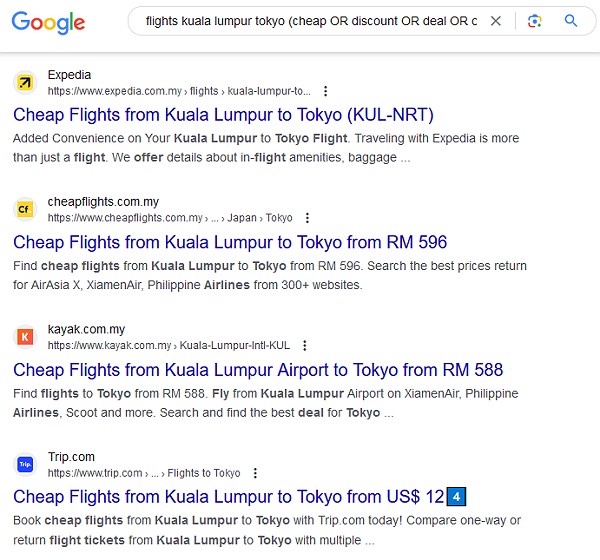Click the kayak snippet mentioning 'Scoot and more'
Image resolution: width=600 pixels, height=560 pixels.
(266, 403)
